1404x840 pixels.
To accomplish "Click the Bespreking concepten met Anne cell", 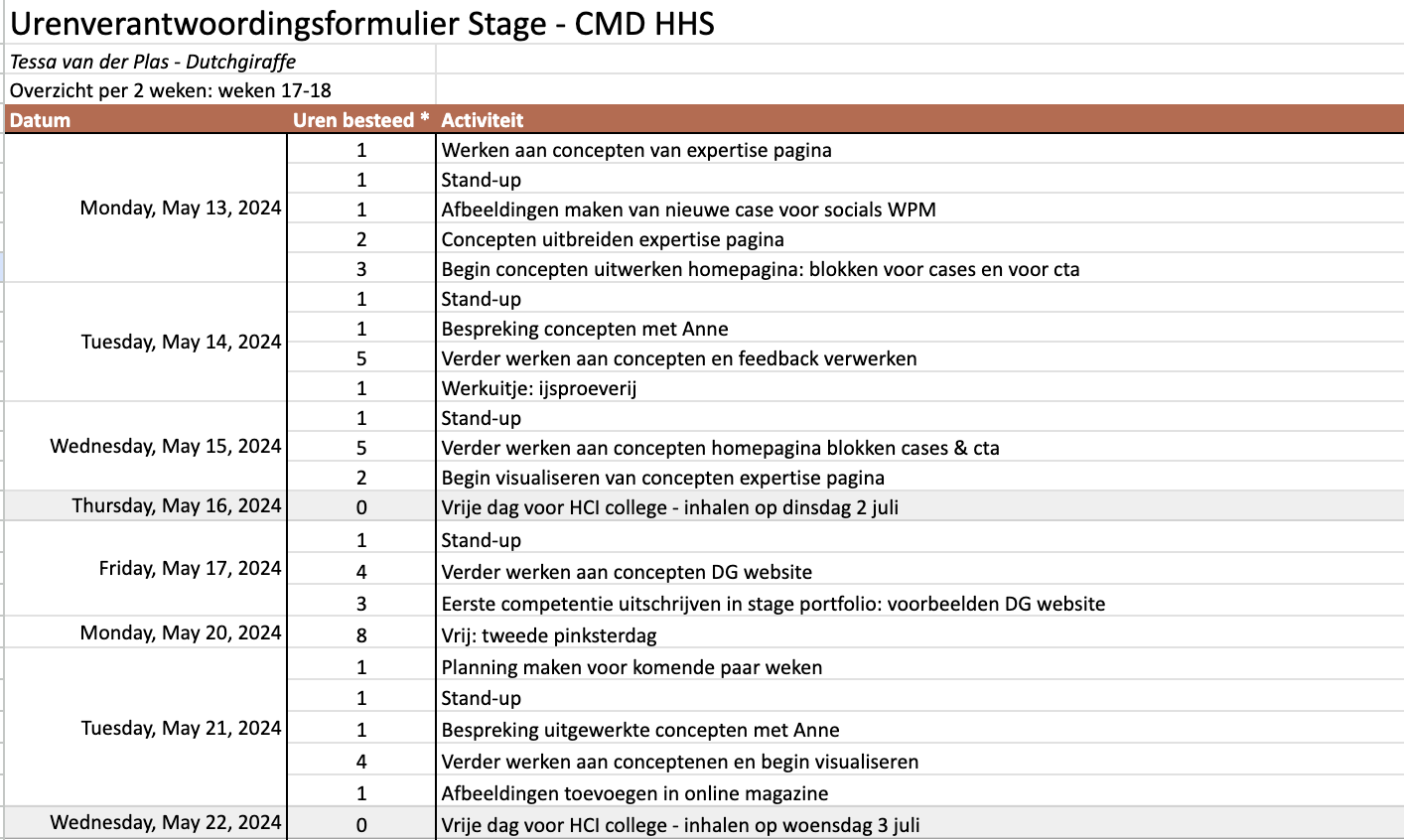I will coord(919,329).
